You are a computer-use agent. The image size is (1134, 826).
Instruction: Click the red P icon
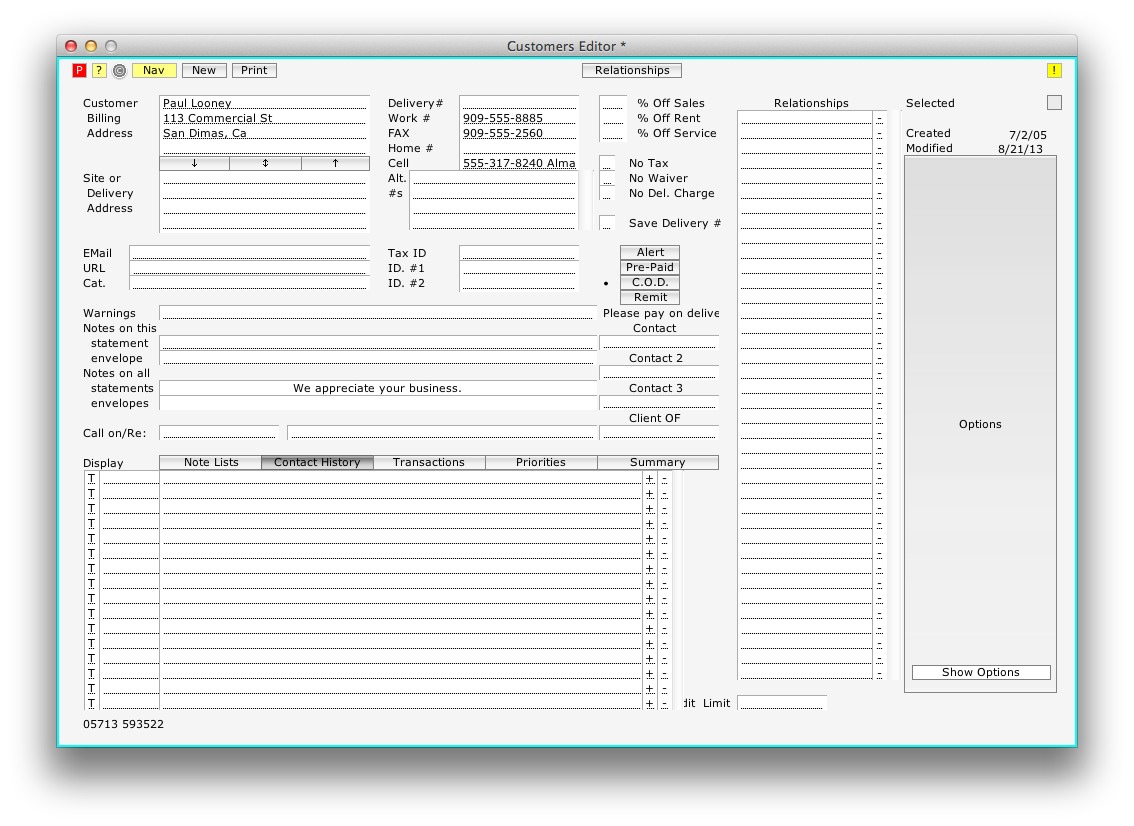tap(80, 70)
